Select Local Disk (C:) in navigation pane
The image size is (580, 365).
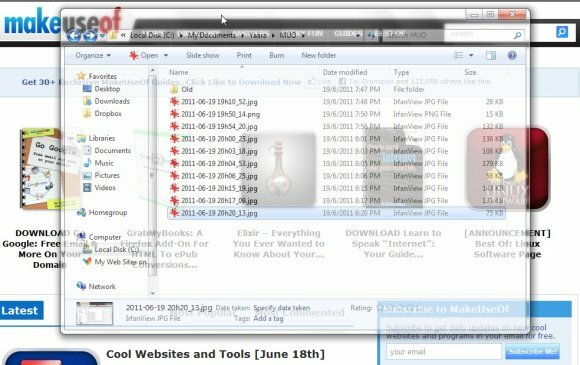pos(117,250)
